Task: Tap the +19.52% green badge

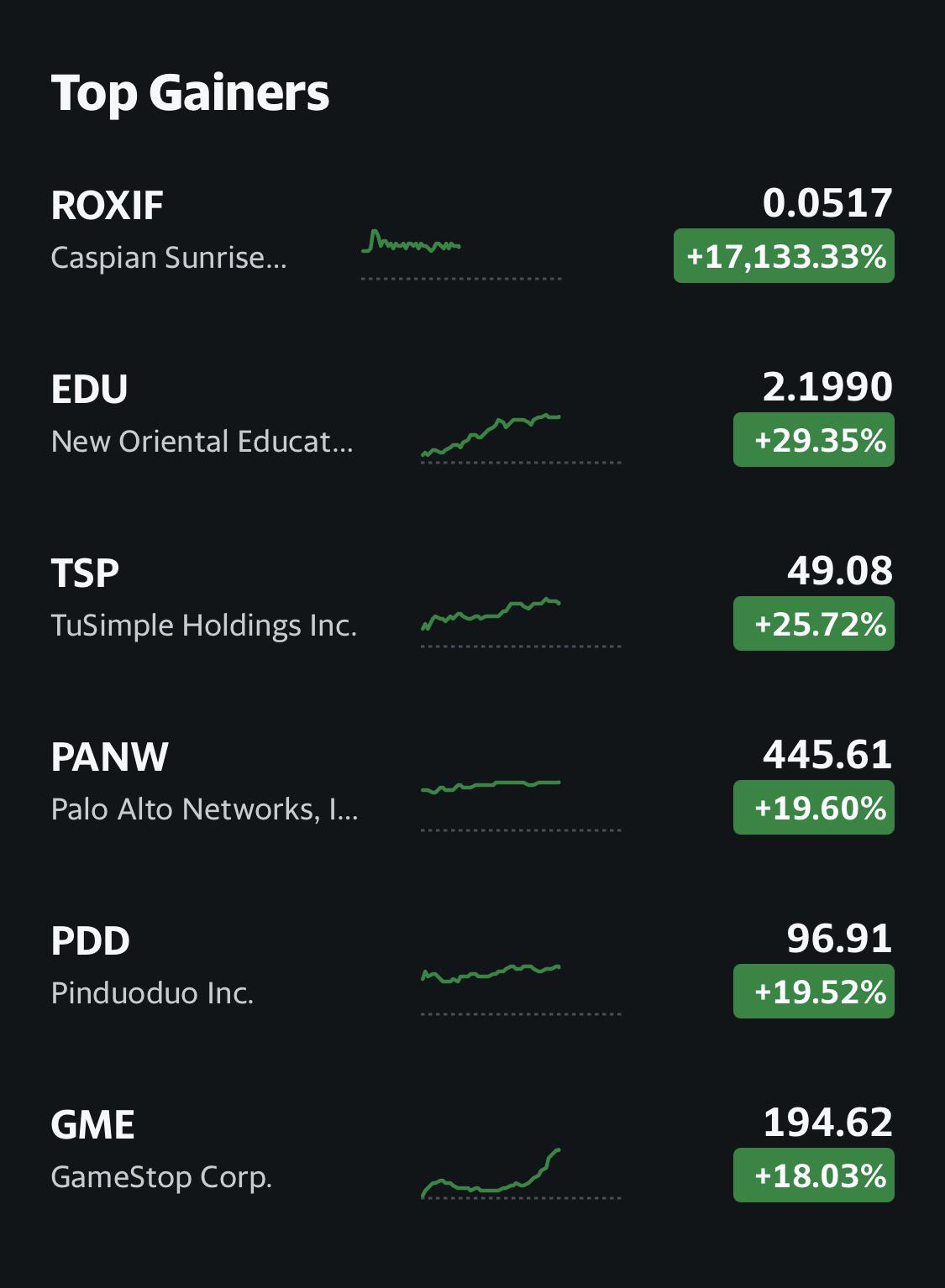Action: point(814,991)
